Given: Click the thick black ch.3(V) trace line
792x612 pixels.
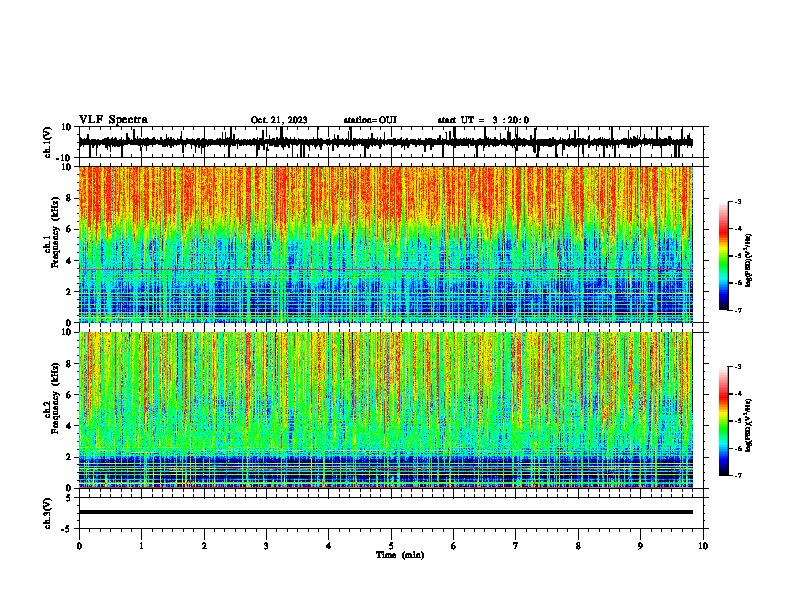Looking at the screenshot, I should [x=385, y=512].
